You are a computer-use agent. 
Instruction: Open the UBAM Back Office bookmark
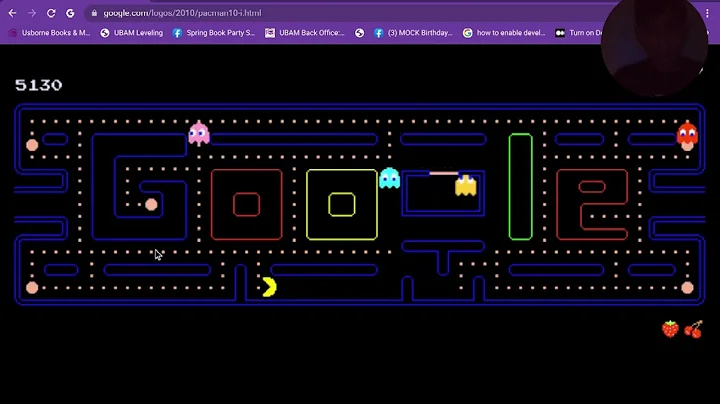305,33
